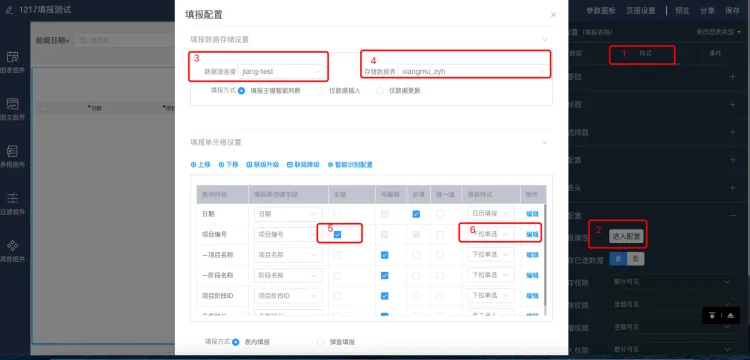Image resolution: width=750 pixels, height=360 pixels.
Task: Select 仅数据插入 radio option
Action: [320, 90]
